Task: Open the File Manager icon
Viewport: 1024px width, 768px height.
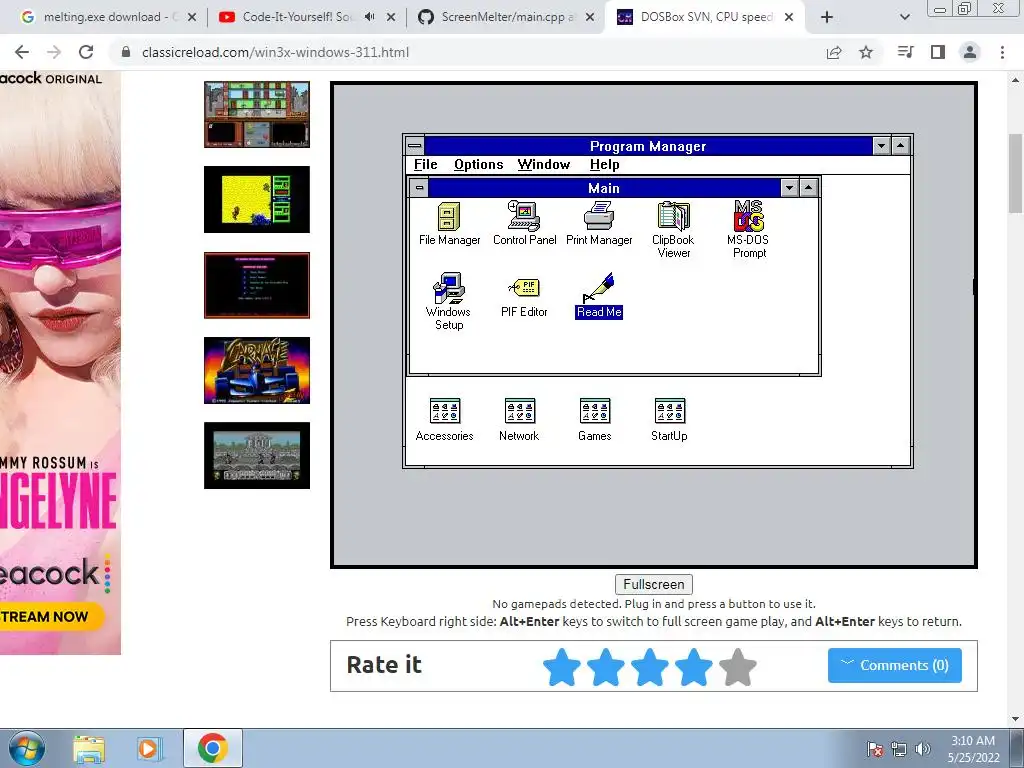Action: click(x=449, y=223)
